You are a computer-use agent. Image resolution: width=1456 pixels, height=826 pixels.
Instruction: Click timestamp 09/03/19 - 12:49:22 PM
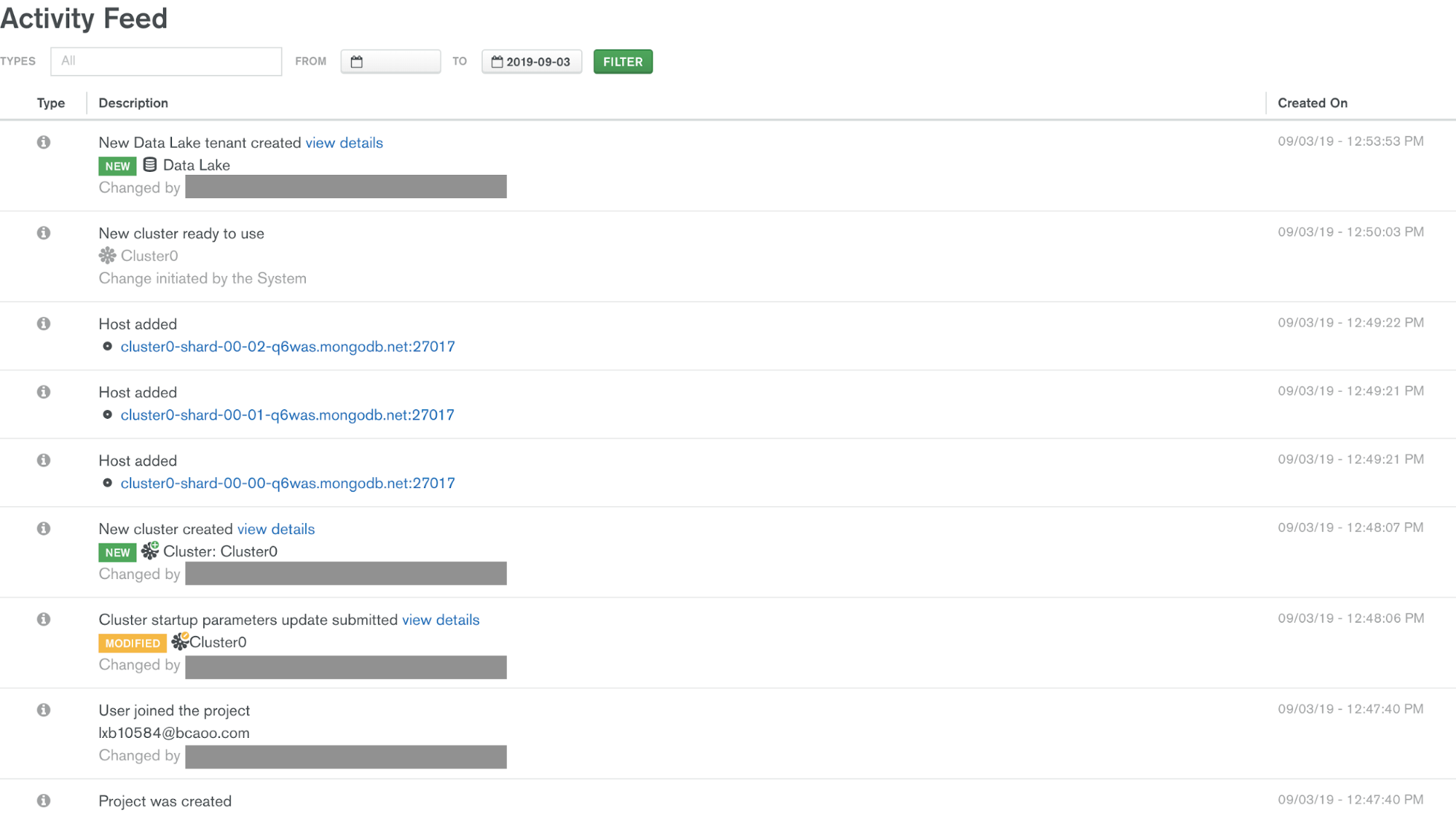(x=1350, y=323)
